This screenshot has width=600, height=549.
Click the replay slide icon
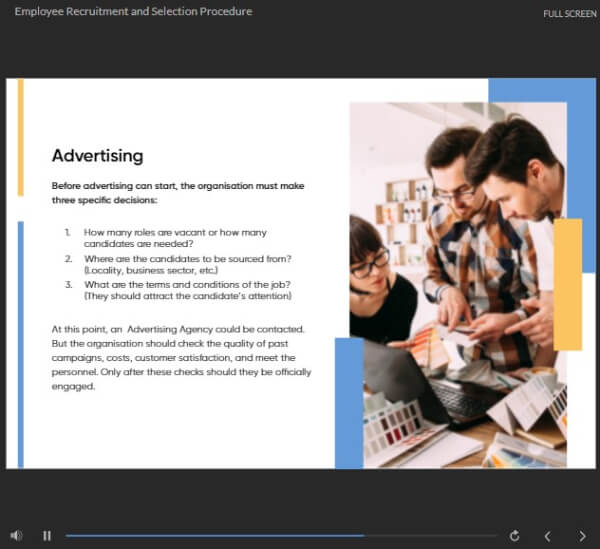click(514, 536)
